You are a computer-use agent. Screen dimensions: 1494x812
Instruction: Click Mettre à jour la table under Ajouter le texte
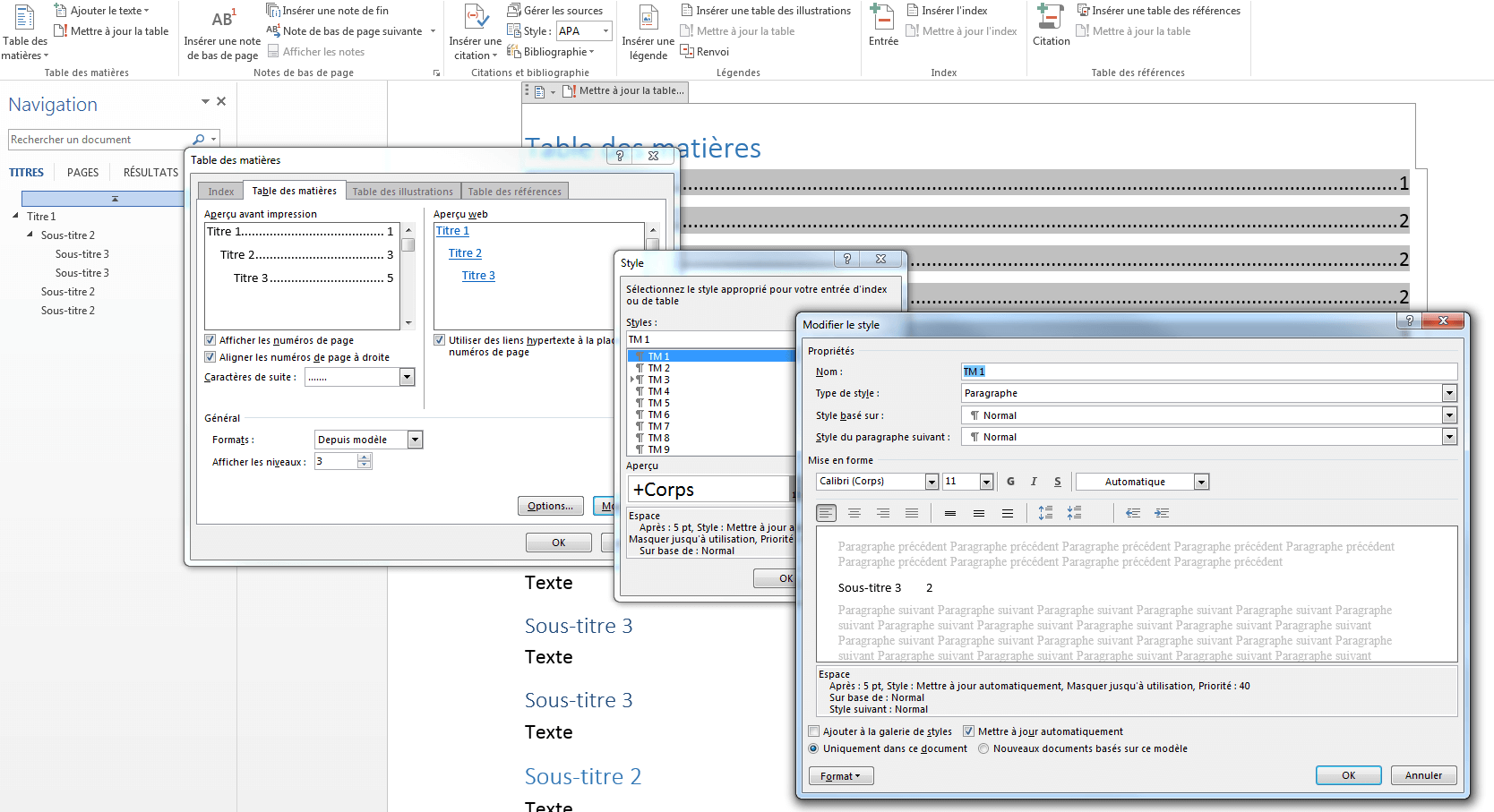(111, 31)
